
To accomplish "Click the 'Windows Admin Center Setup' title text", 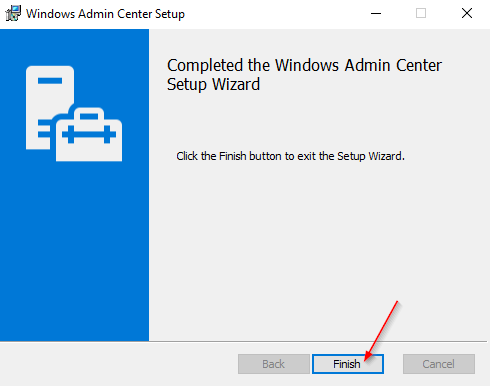I will [x=105, y=14].
